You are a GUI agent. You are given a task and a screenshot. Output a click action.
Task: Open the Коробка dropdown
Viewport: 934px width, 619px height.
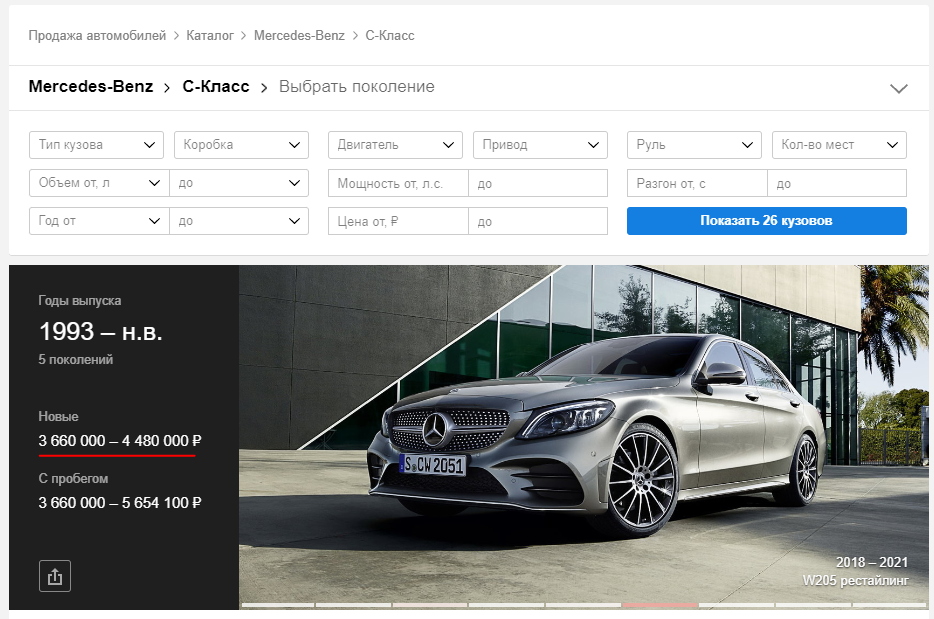click(x=241, y=145)
